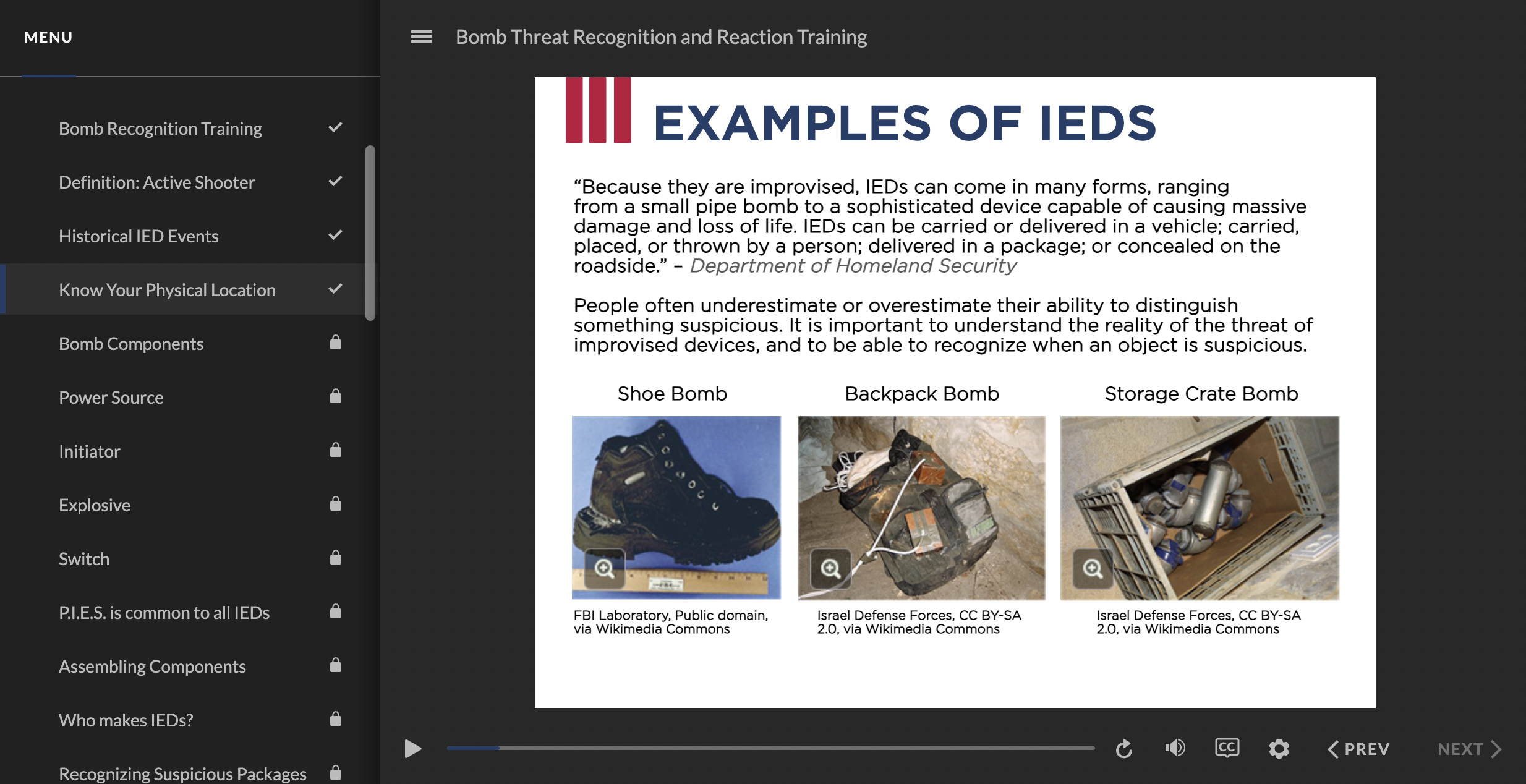Click the slide progress seekbar
Screen dimensions: 1526x784
770,748
